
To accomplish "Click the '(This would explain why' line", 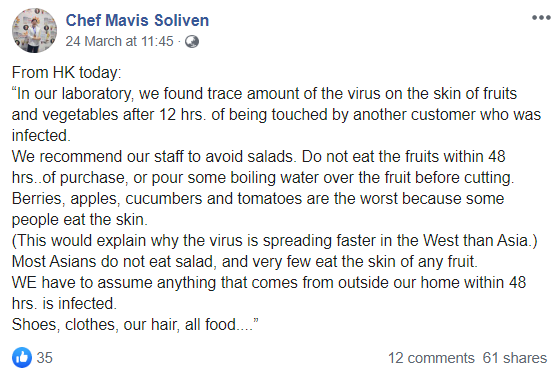I will (x=275, y=241).
